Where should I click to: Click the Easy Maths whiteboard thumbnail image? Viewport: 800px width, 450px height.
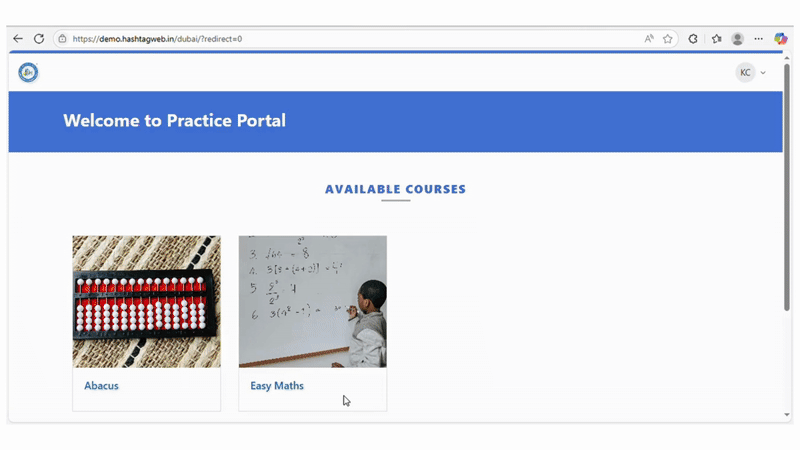[x=313, y=302]
